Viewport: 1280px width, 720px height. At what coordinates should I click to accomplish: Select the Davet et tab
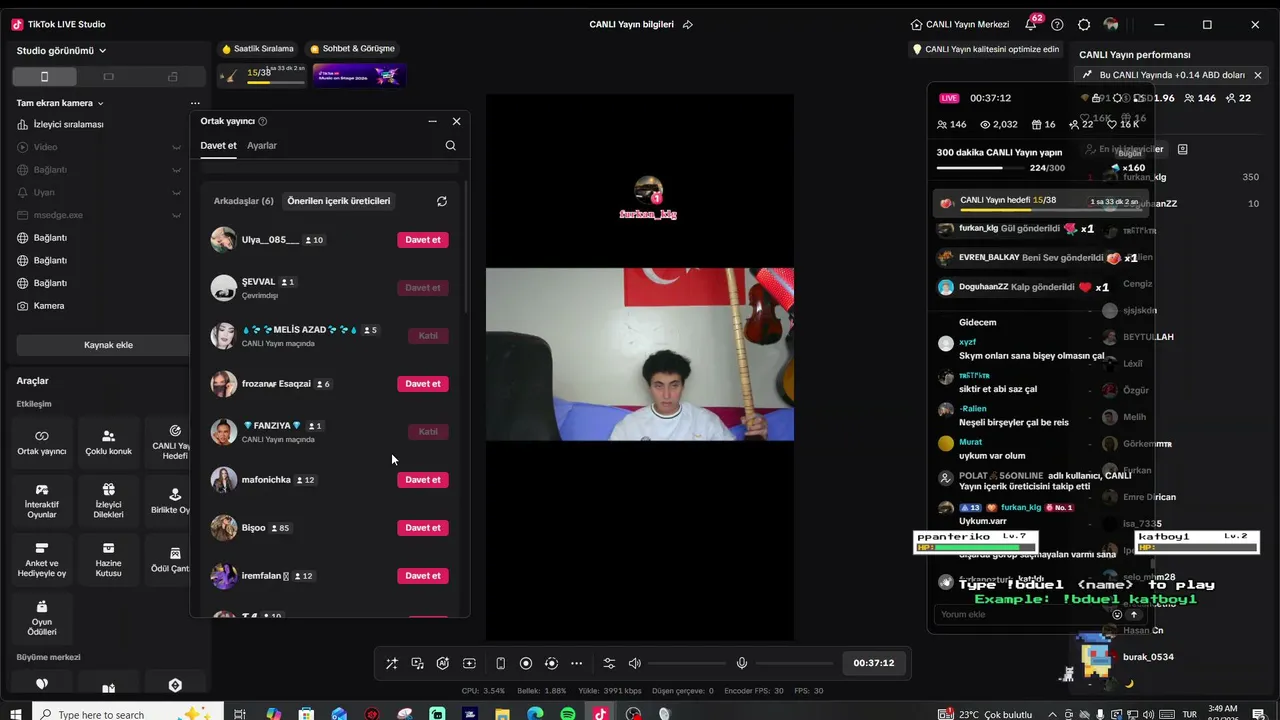218,146
